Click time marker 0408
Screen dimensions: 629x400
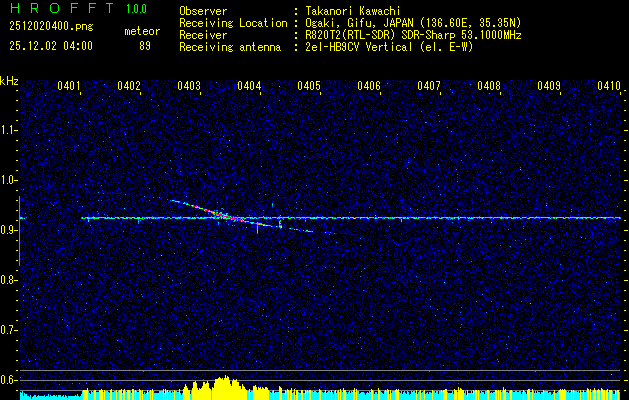[489, 86]
